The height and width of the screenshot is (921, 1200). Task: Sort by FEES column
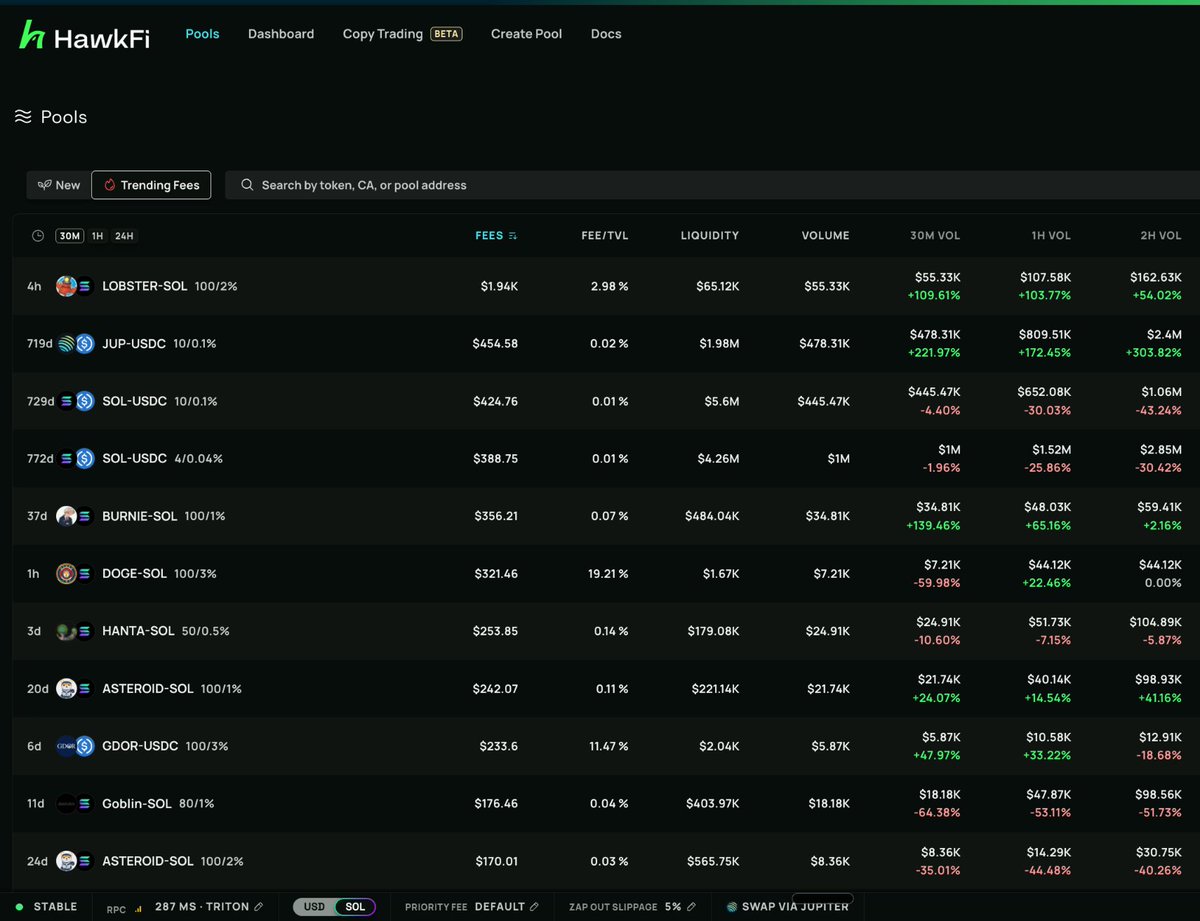(x=496, y=236)
